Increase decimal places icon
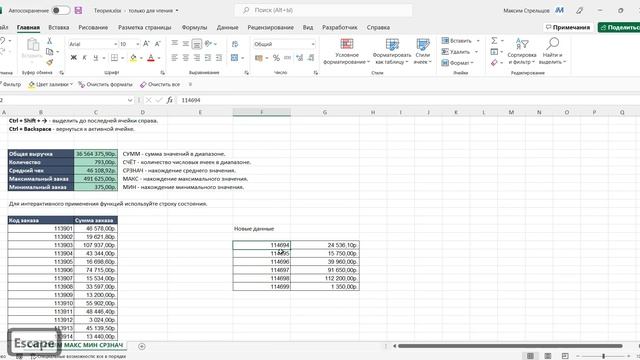This screenshot has height=360, width=640. point(300,58)
